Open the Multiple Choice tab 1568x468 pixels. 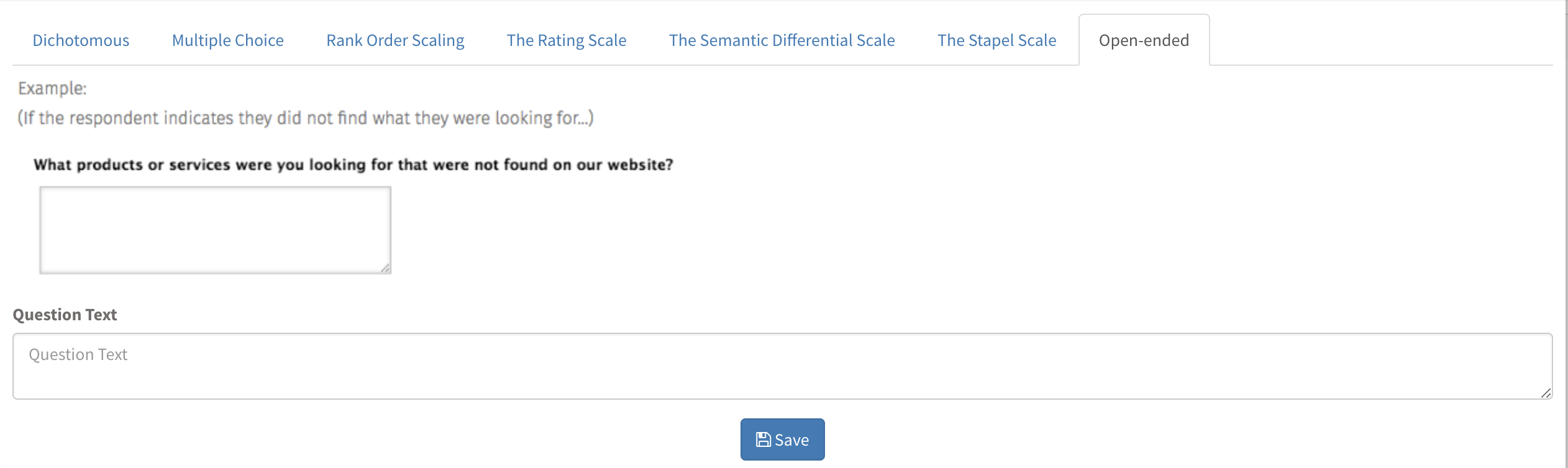[228, 40]
